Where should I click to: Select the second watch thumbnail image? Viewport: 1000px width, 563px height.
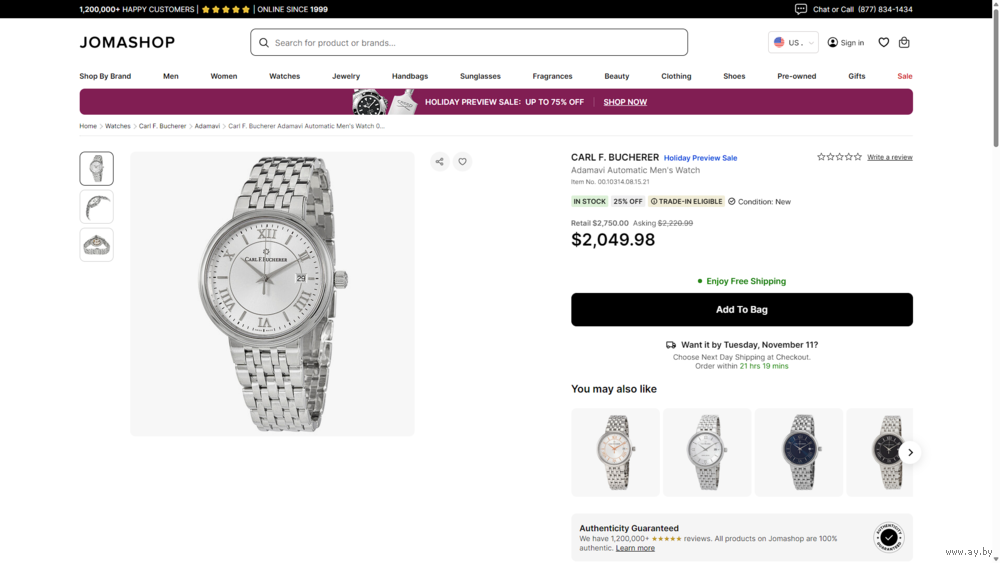pyautogui.click(x=97, y=207)
